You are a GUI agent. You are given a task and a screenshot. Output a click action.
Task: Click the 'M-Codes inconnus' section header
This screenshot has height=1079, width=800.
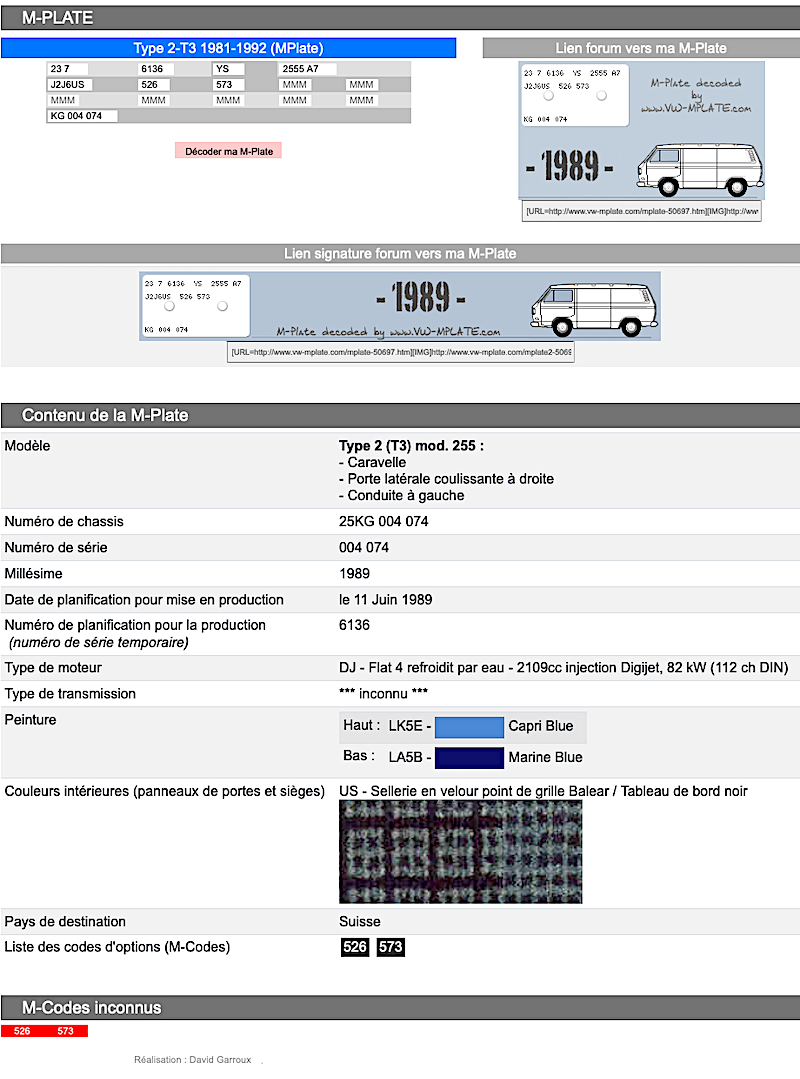[x=400, y=1007]
